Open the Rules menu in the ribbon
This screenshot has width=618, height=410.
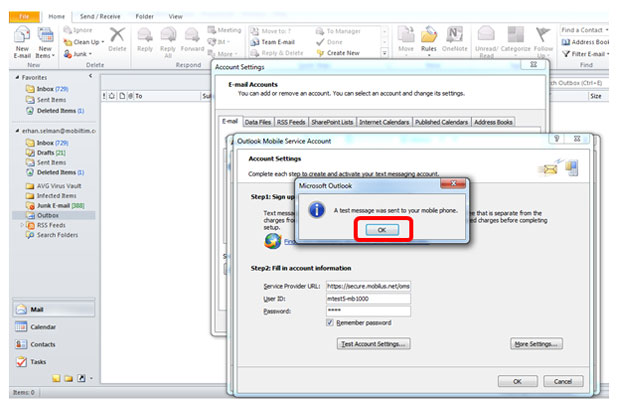point(429,41)
